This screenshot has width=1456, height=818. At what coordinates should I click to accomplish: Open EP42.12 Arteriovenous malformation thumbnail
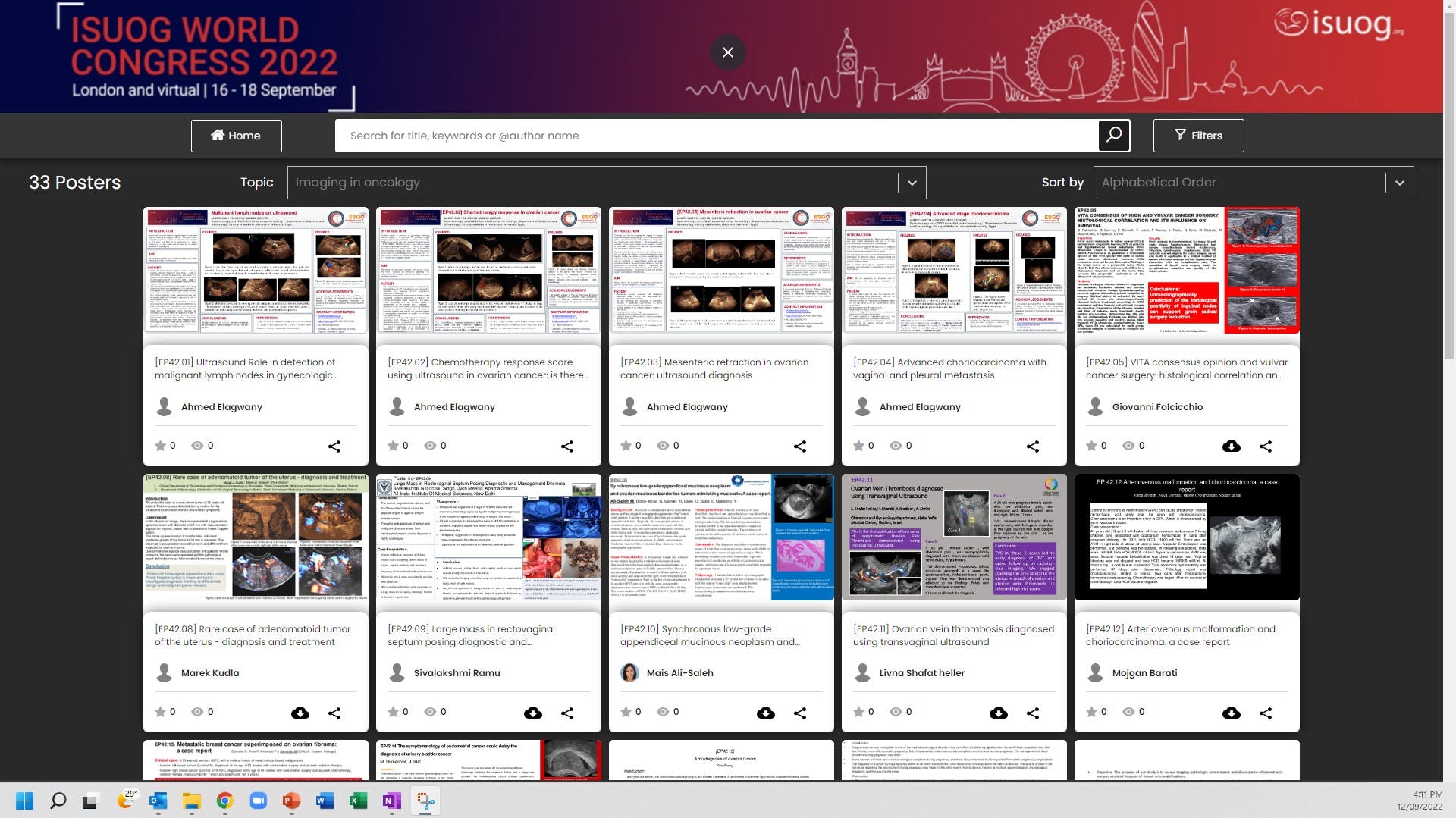pyautogui.click(x=1187, y=537)
